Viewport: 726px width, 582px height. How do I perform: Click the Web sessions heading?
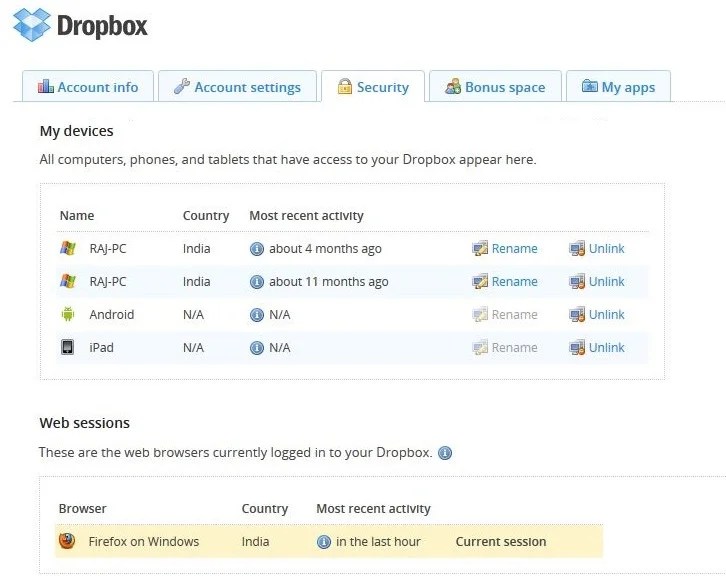(x=85, y=423)
